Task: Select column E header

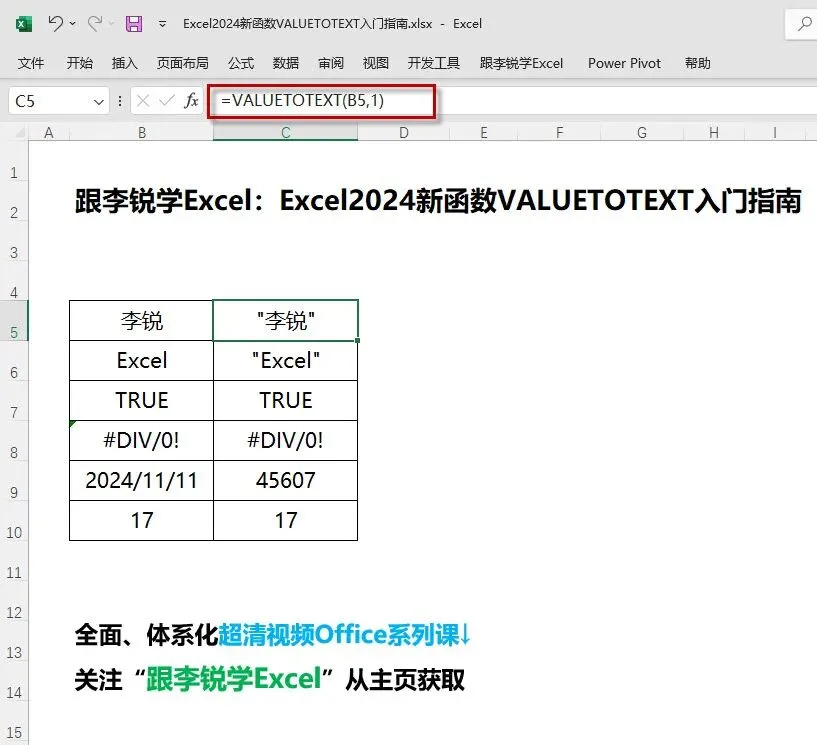Action: pos(484,133)
